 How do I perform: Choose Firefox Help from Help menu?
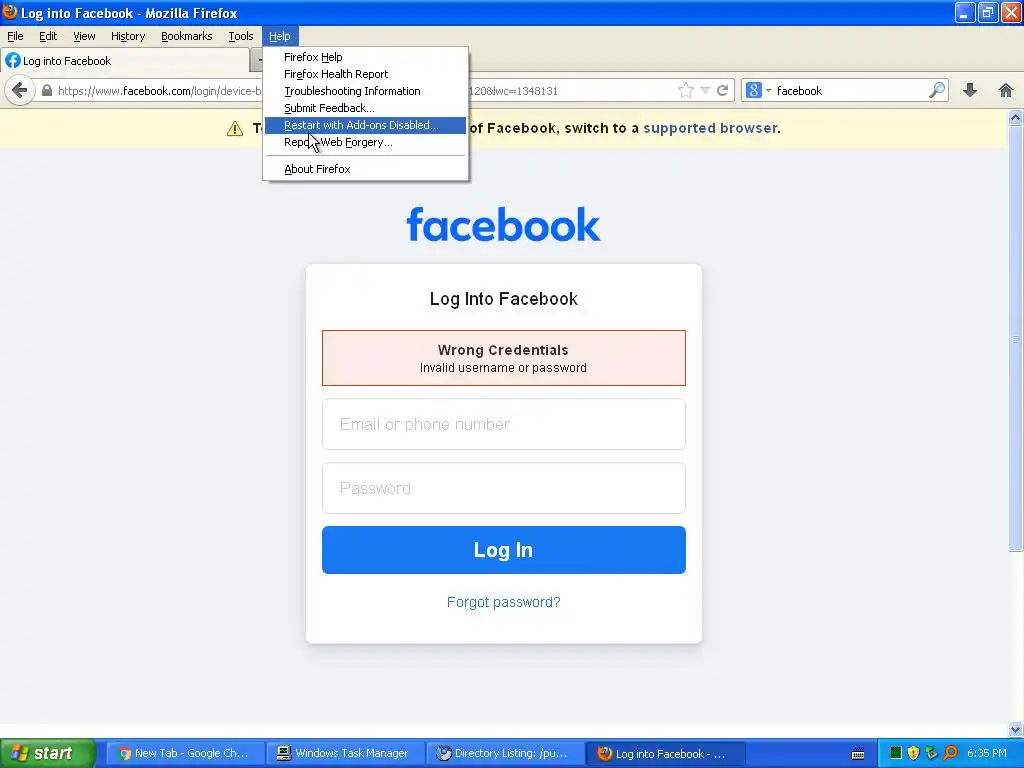click(x=365, y=57)
